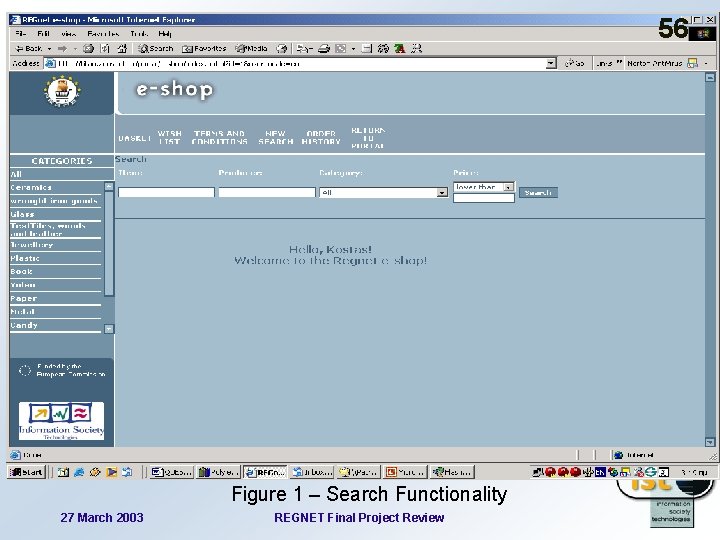Open the Favorites menu
720x540 pixels.
click(x=103, y=34)
